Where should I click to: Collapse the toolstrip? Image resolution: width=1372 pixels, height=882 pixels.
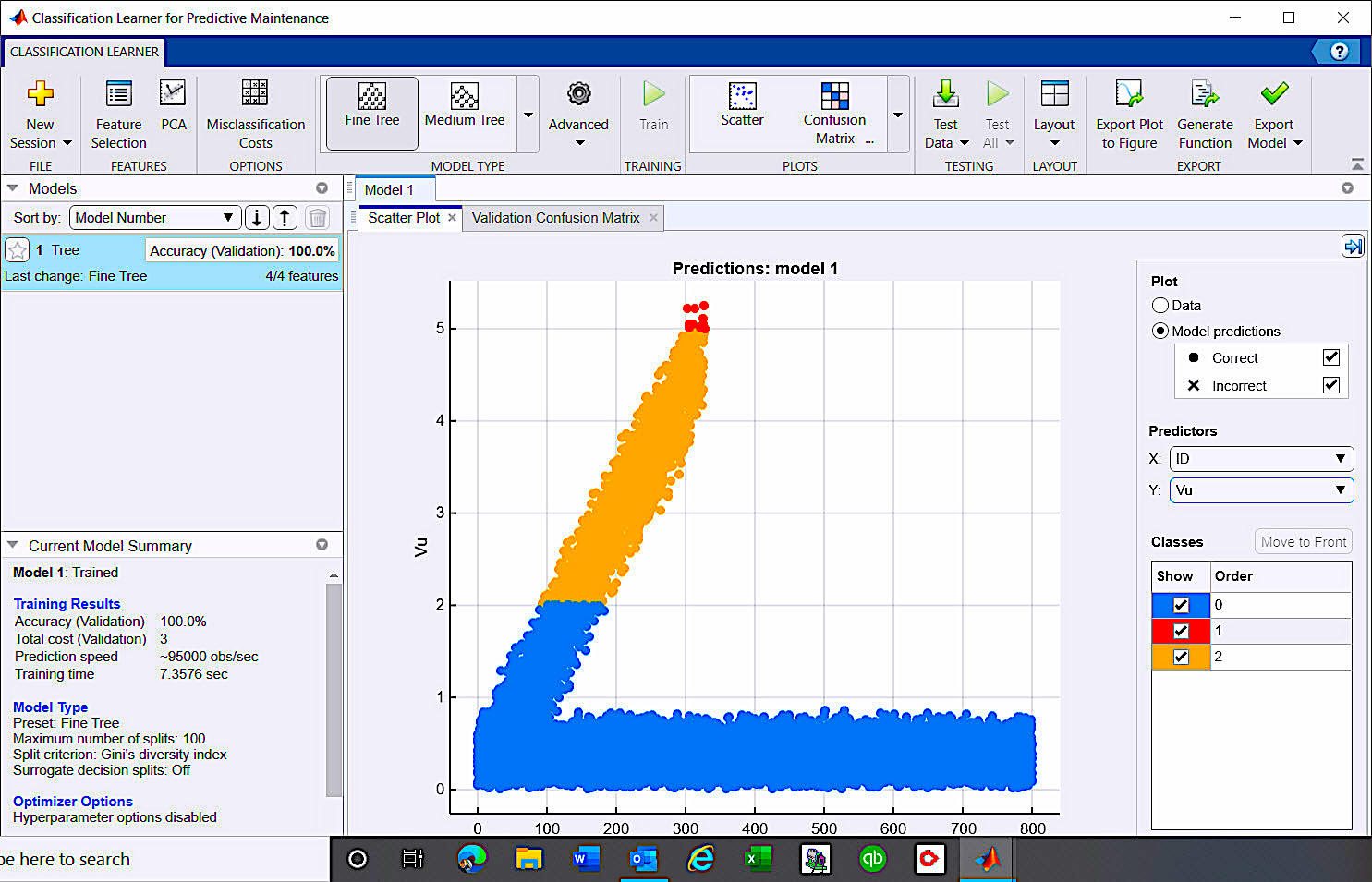coord(1357,164)
